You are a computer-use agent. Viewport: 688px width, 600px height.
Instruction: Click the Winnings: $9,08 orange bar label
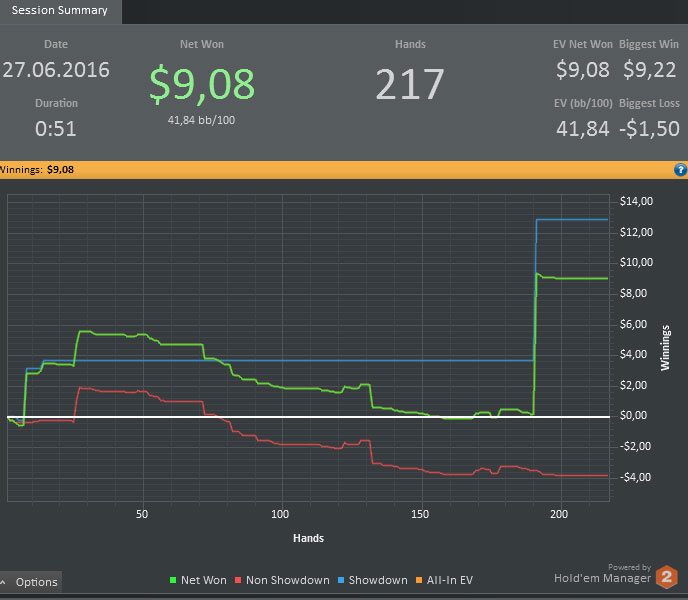click(x=37, y=169)
